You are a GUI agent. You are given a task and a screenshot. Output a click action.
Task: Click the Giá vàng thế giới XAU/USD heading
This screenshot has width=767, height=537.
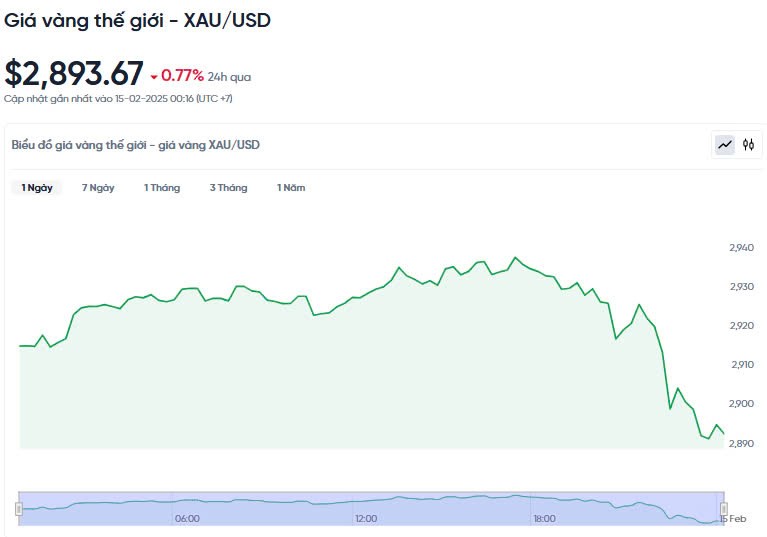click(137, 20)
